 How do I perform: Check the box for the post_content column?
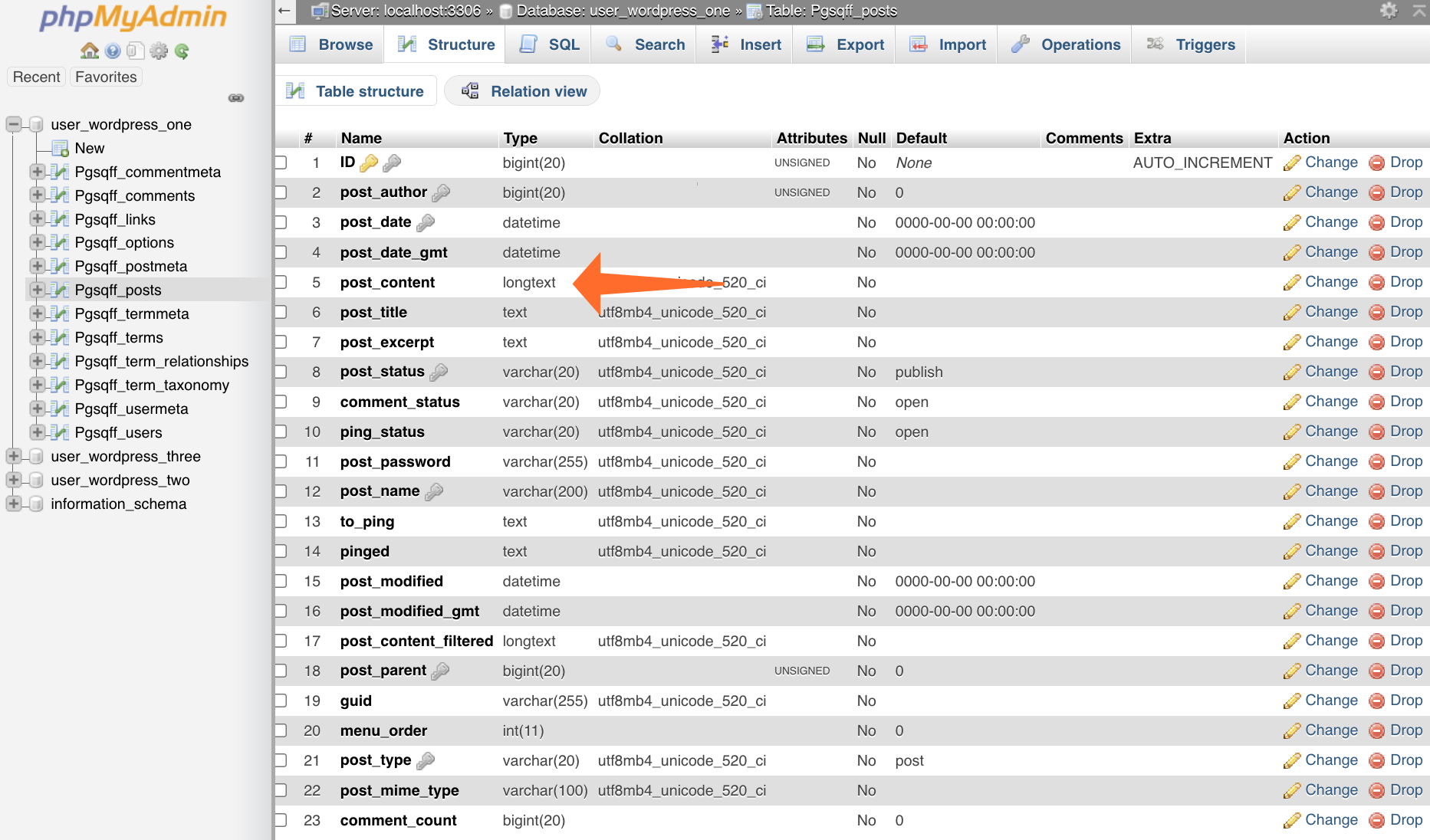click(x=281, y=282)
